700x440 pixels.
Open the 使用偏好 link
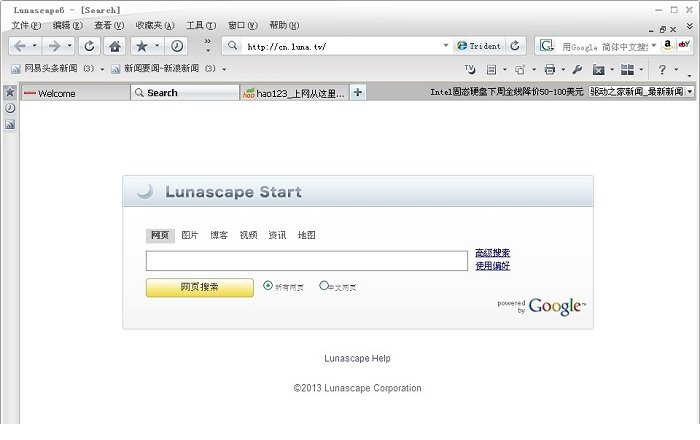[x=492, y=266]
